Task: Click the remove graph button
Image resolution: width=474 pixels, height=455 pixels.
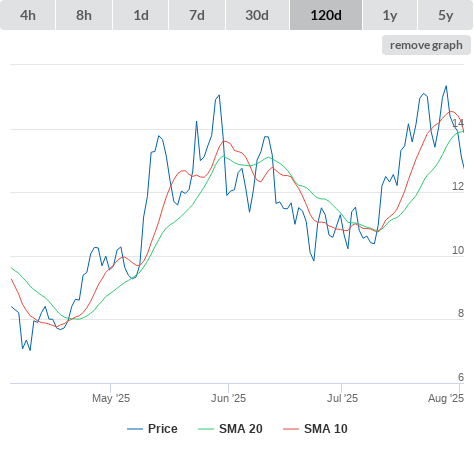Action: click(x=426, y=45)
